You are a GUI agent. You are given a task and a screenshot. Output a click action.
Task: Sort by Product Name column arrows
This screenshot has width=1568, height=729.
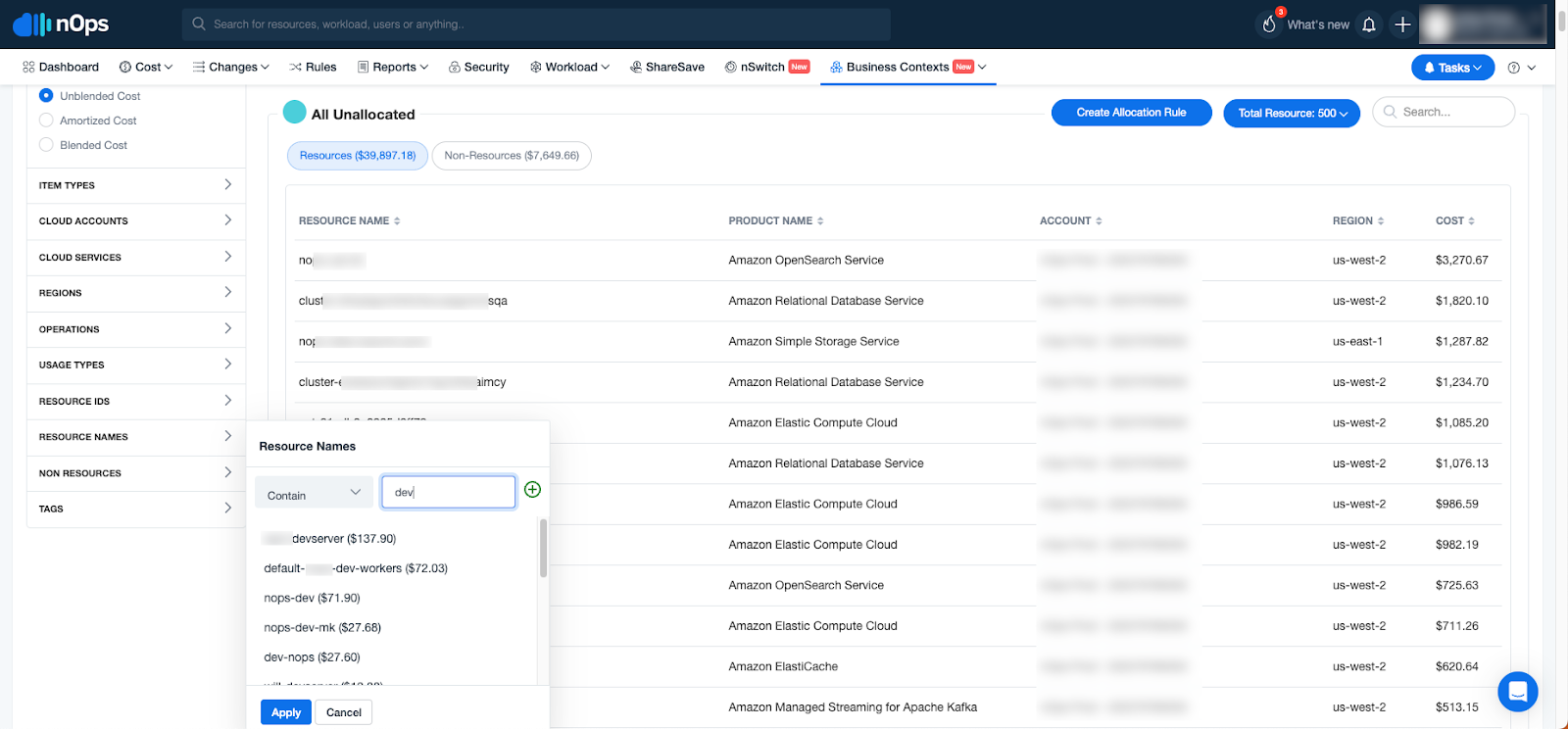(x=820, y=221)
